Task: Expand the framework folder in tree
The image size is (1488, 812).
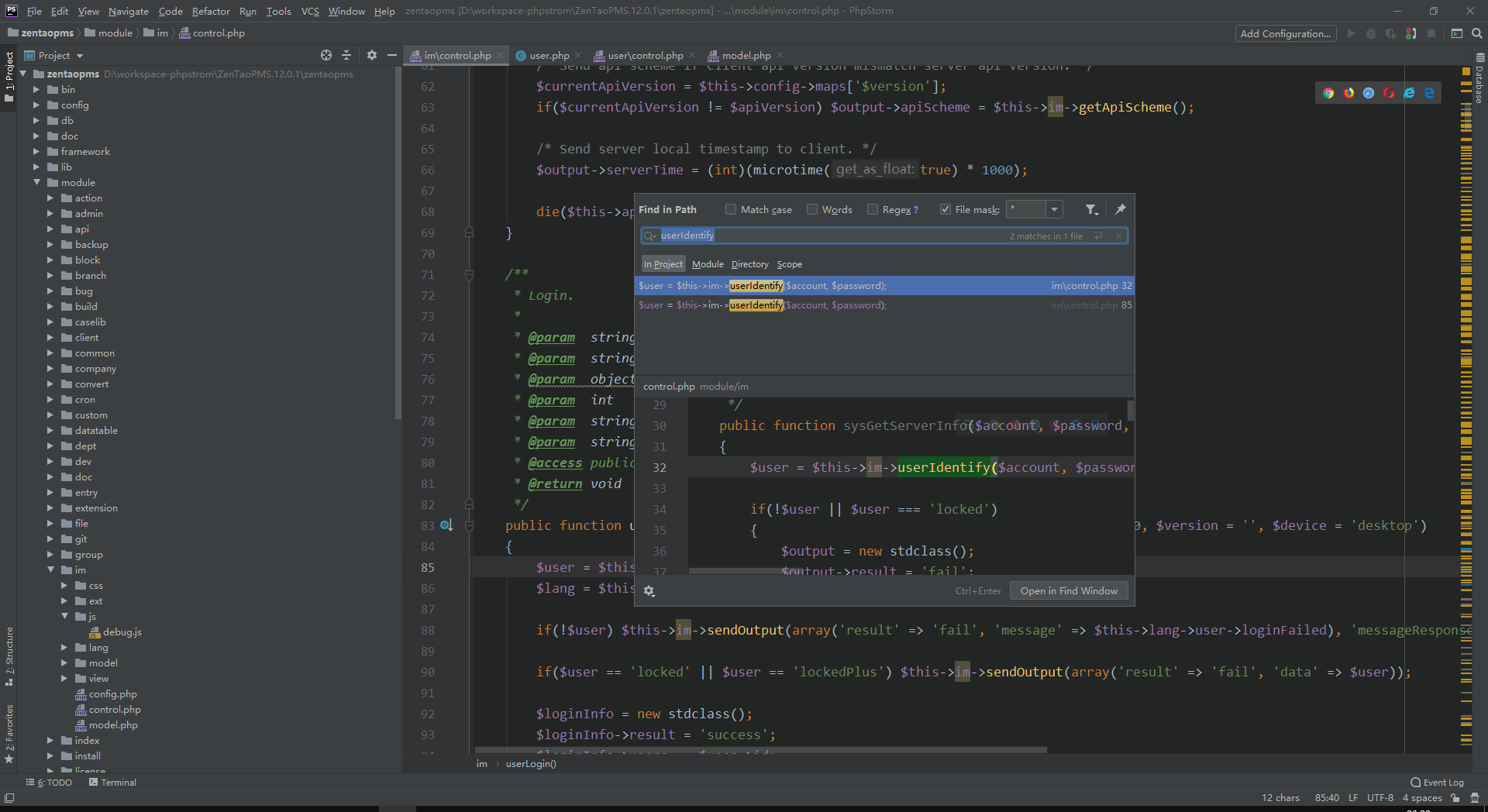Action: coord(36,152)
